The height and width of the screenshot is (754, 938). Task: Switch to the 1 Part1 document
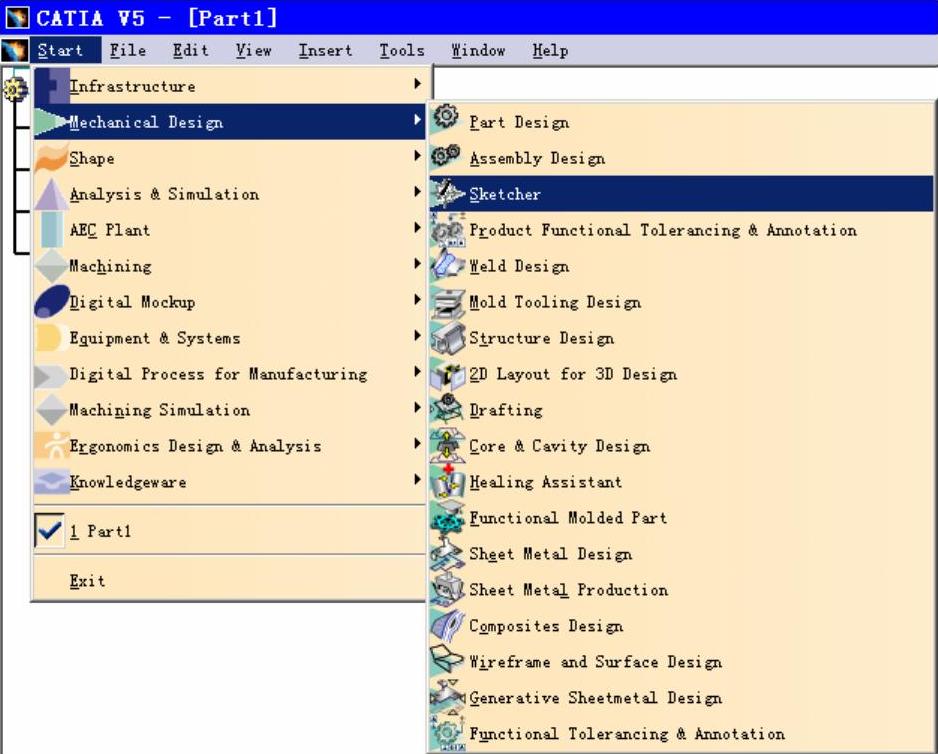point(229,531)
